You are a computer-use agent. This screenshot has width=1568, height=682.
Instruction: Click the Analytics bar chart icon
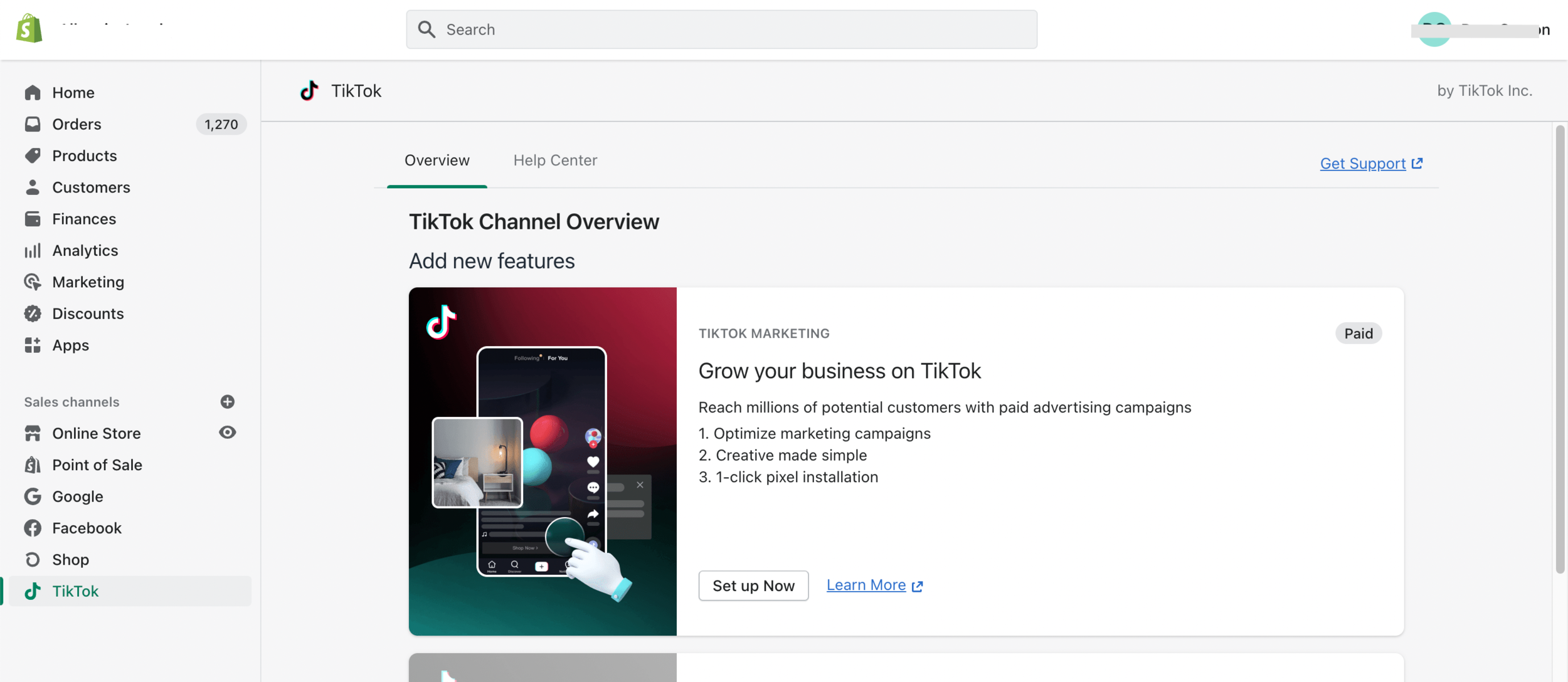coord(33,250)
